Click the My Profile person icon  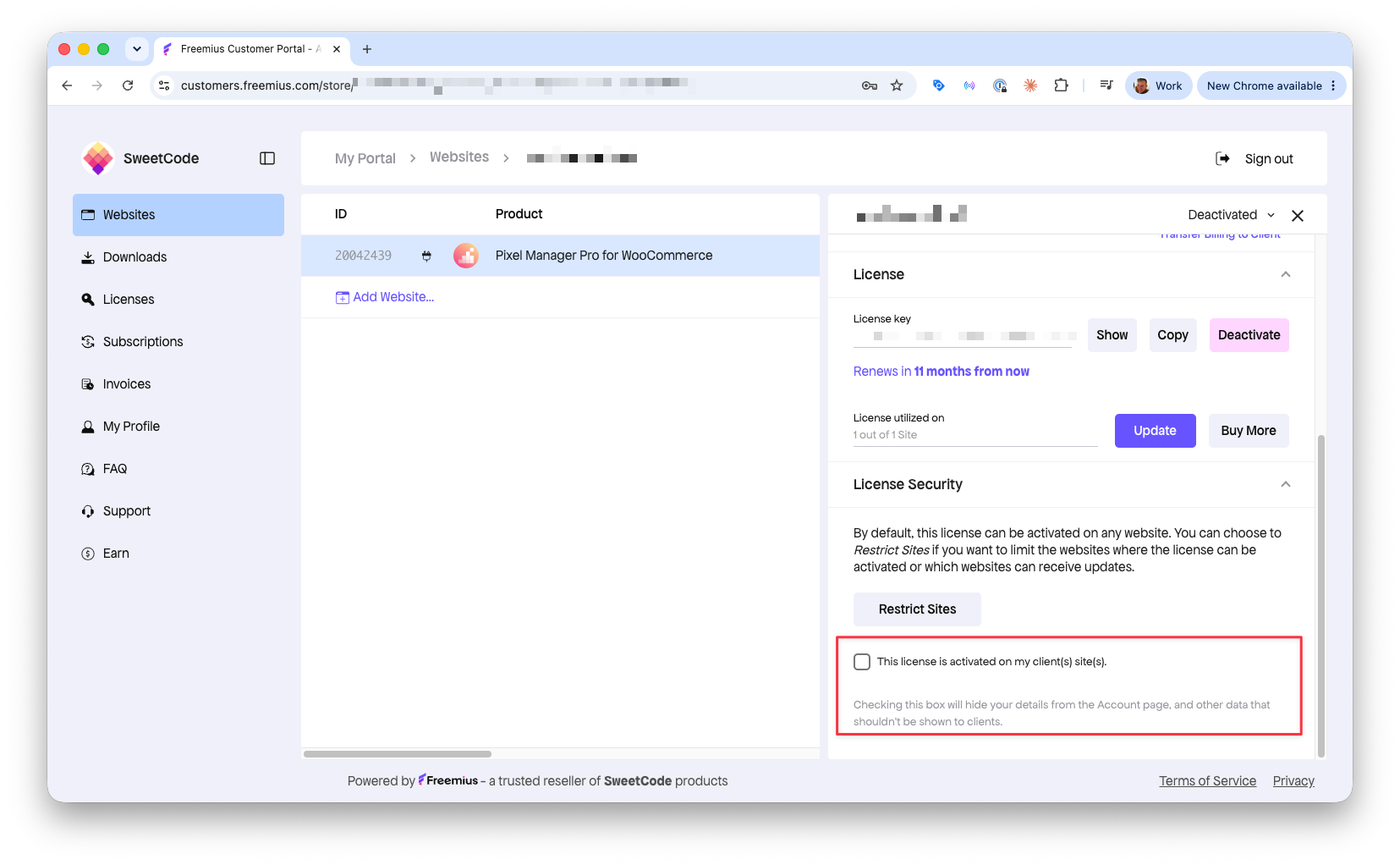point(88,427)
